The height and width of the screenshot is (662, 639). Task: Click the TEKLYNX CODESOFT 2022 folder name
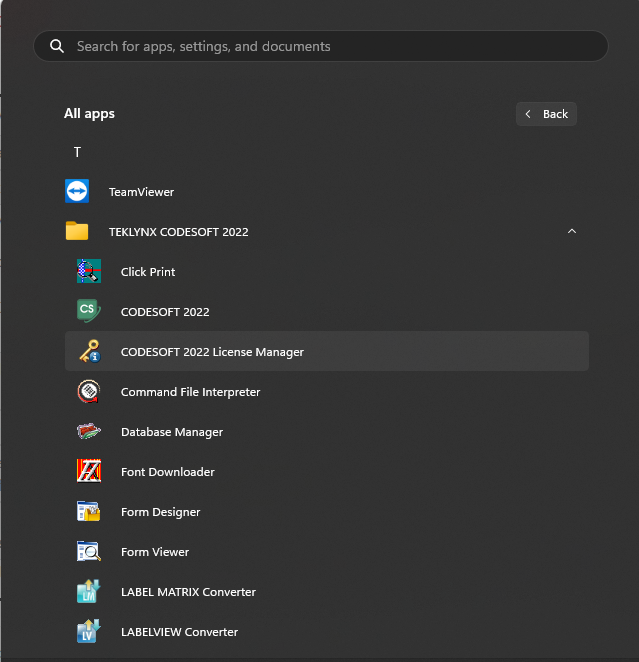pos(178,232)
